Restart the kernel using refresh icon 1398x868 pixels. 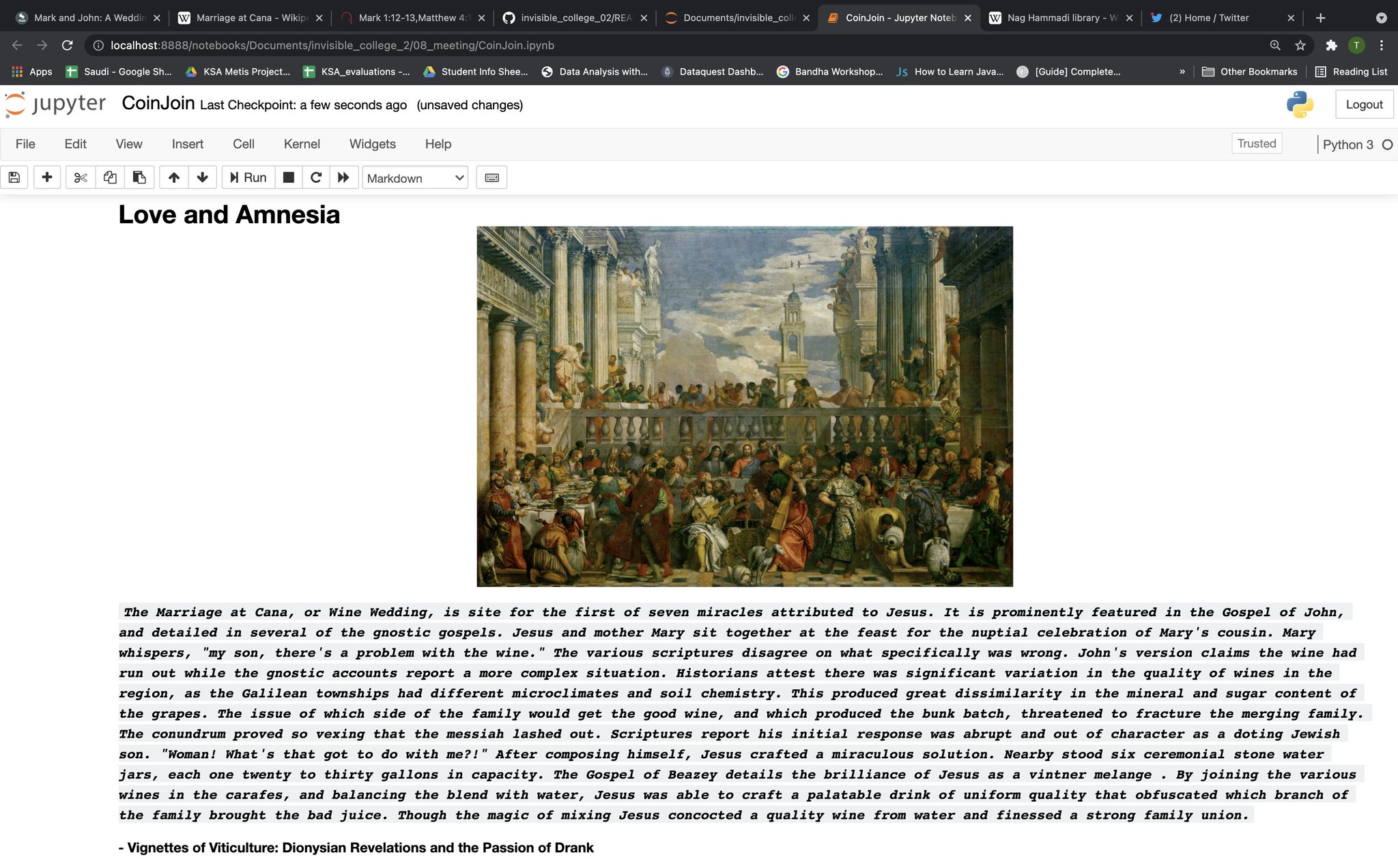[316, 177]
